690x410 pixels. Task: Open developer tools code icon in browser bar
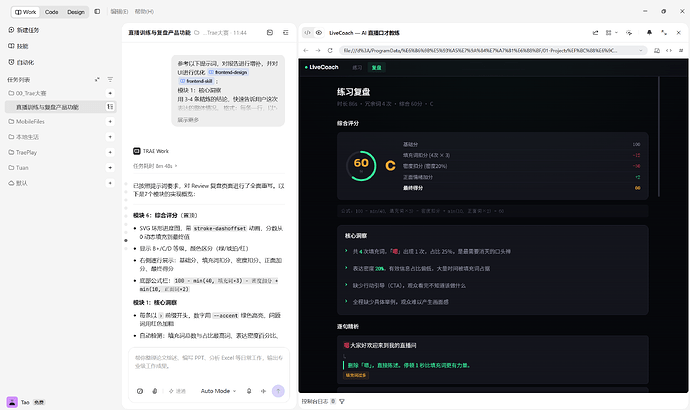pos(669,51)
